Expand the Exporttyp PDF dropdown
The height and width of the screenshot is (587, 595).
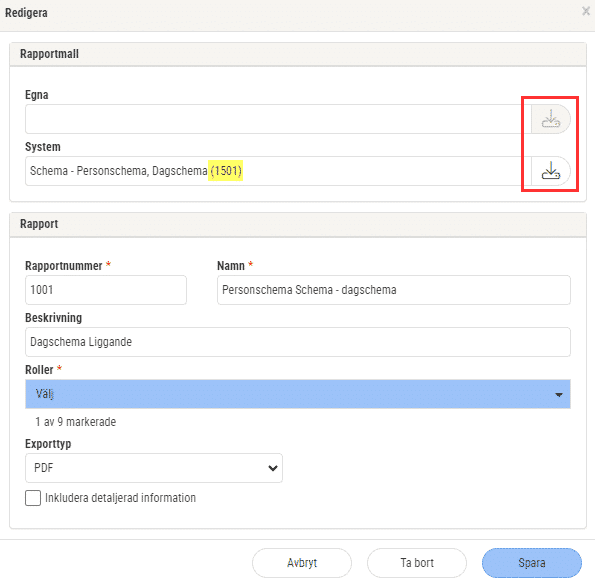[x=154, y=468]
